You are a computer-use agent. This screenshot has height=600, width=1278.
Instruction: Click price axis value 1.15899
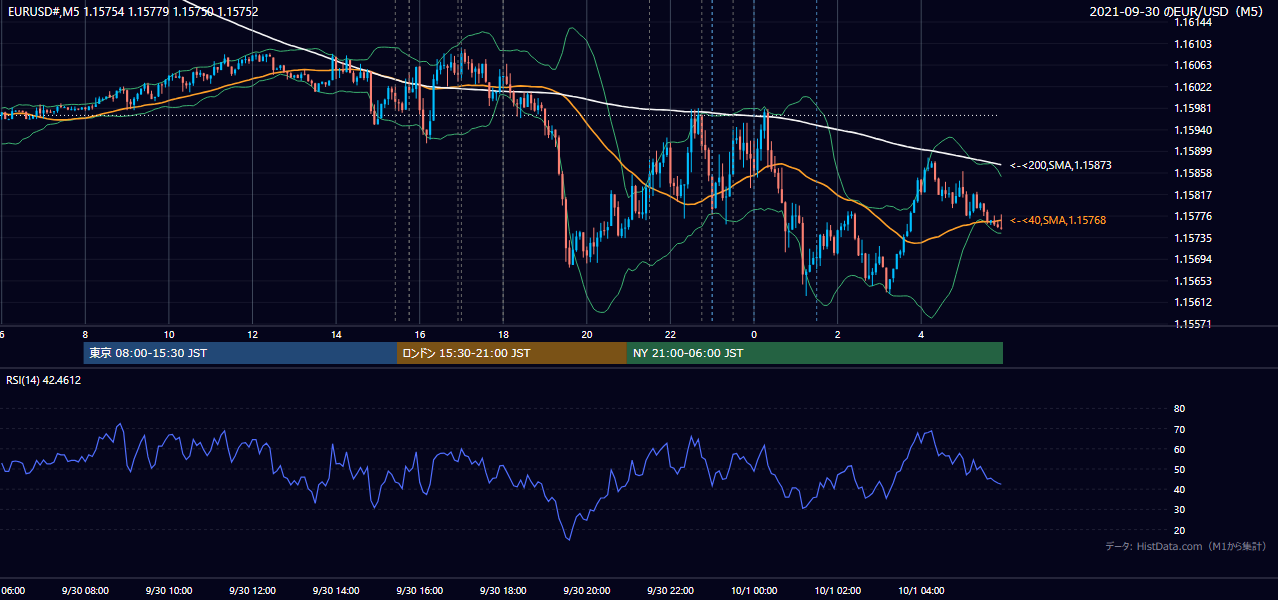coord(1193,152)
